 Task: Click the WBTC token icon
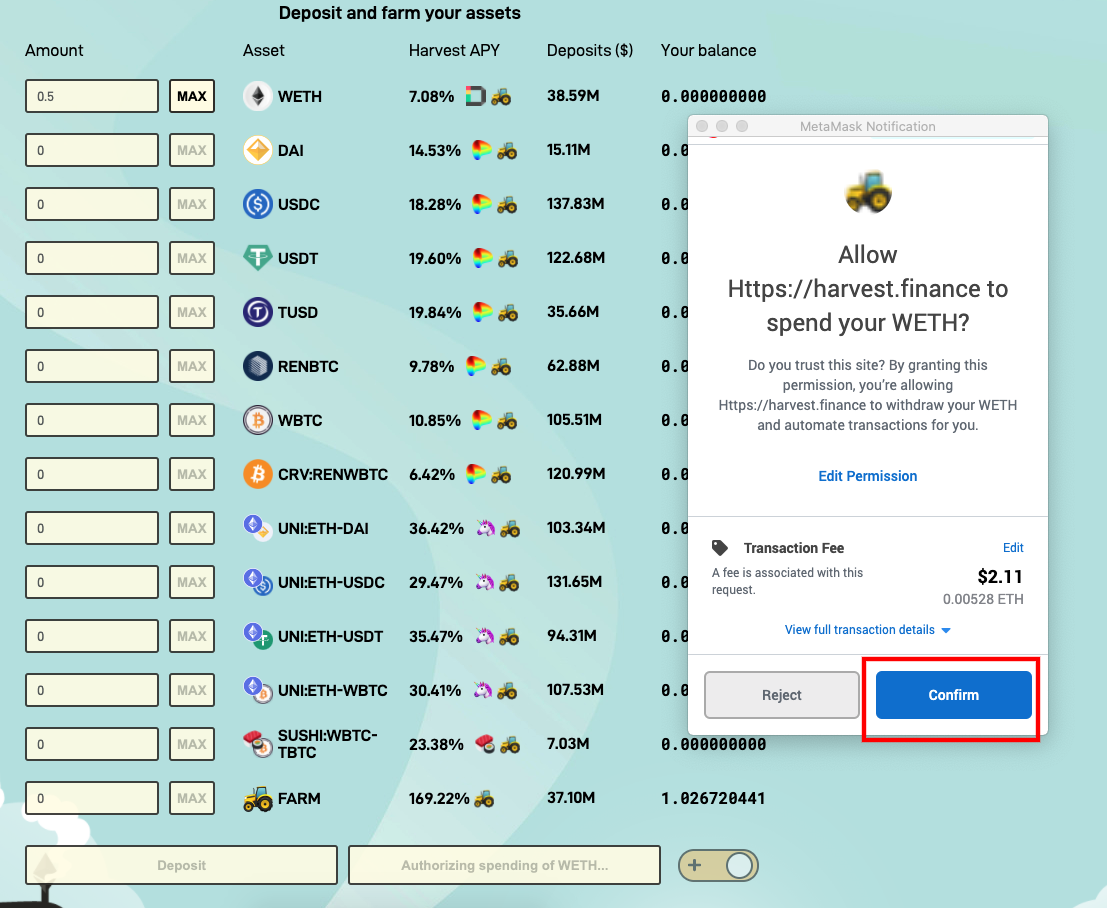coord(258,420)
